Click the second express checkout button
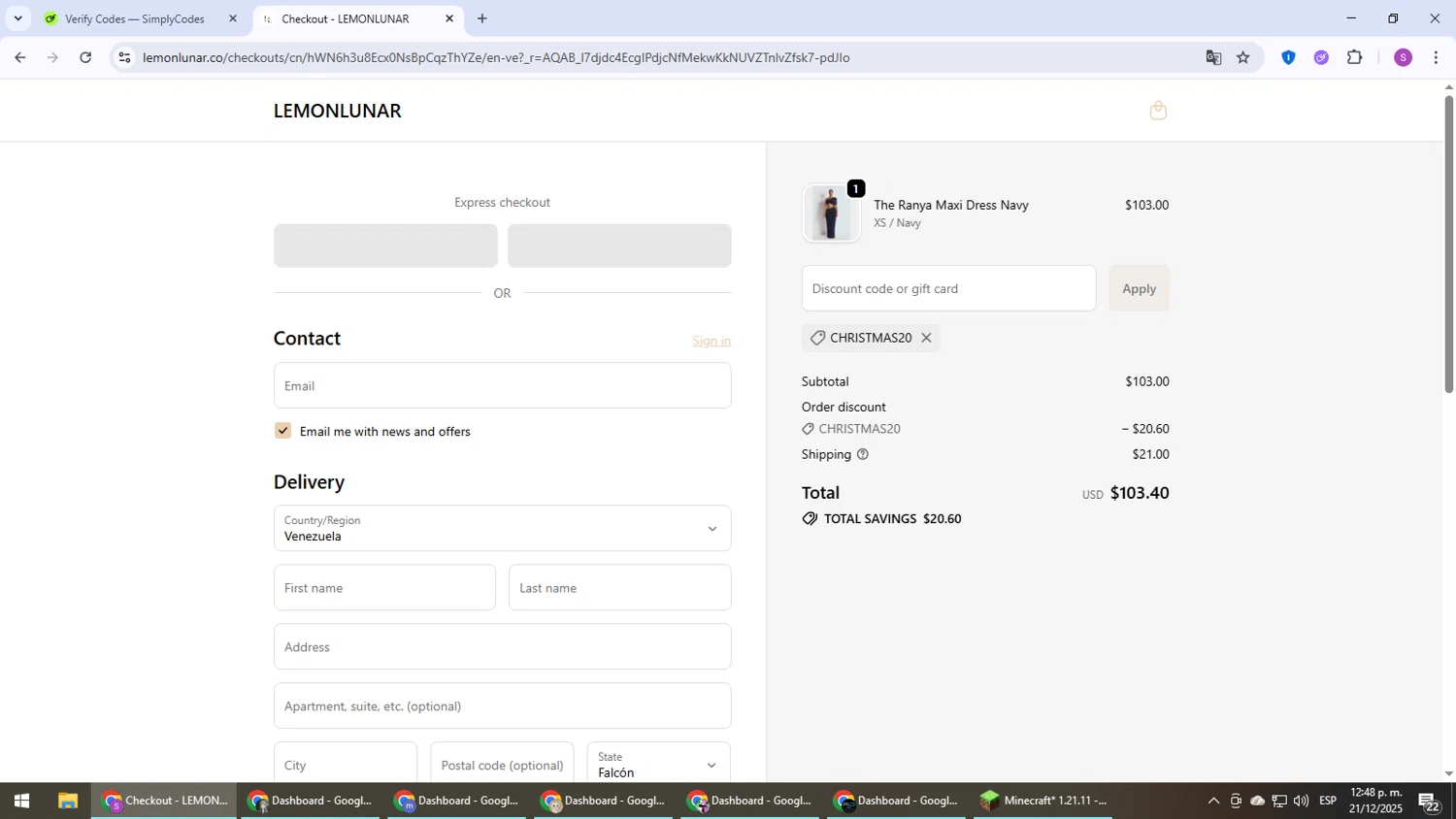 (x=619, y=246)
